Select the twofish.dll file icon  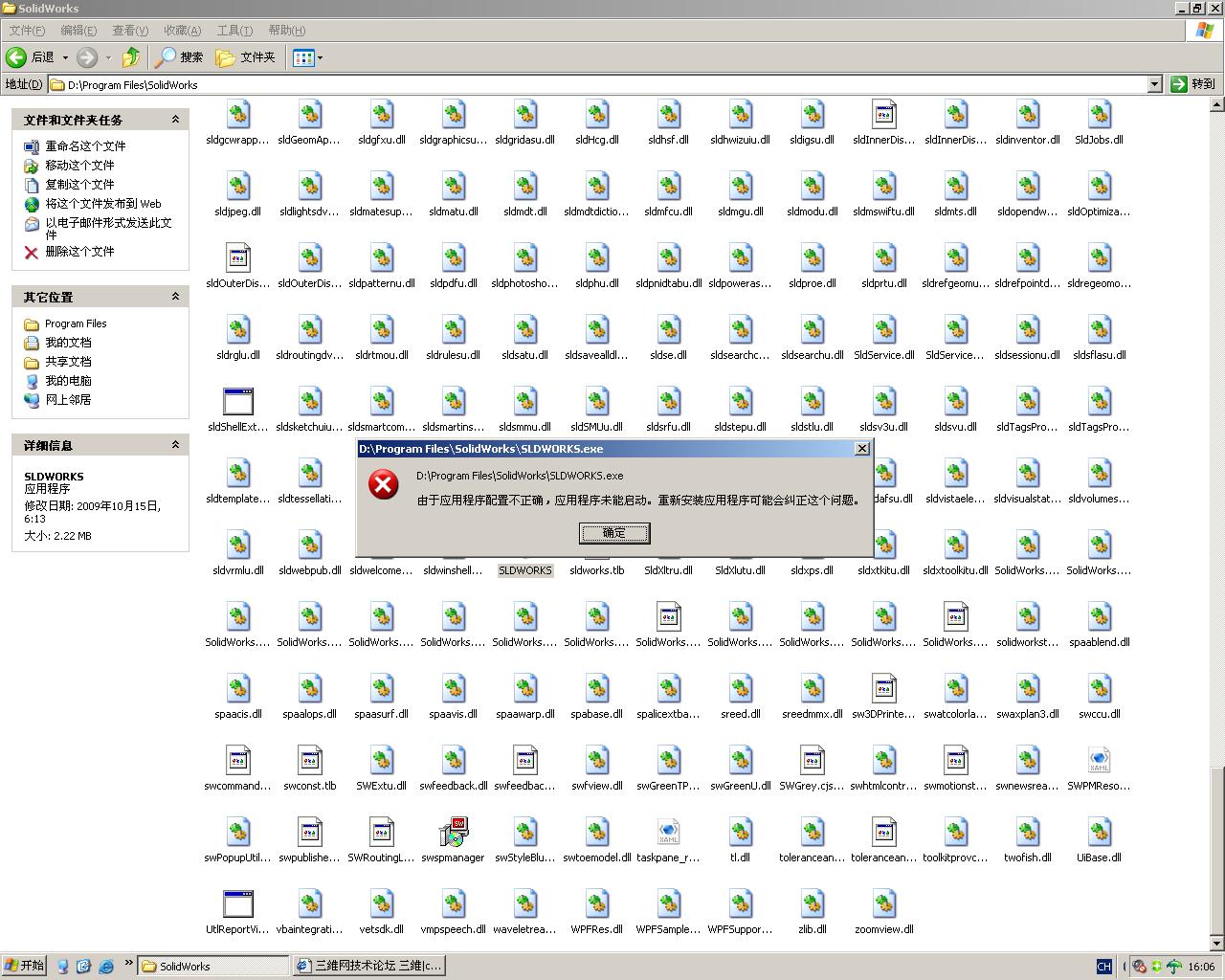pos(1028,833)
